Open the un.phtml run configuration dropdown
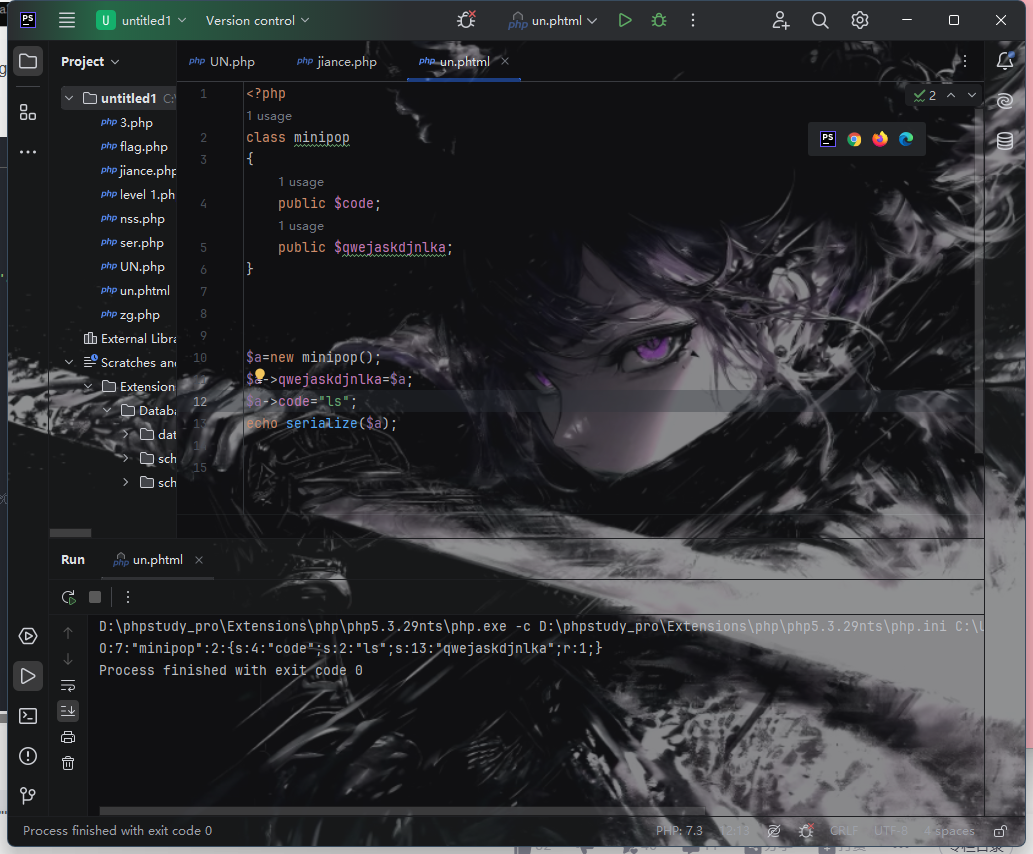Viewport: 1033px width, 854px height. 552,20
